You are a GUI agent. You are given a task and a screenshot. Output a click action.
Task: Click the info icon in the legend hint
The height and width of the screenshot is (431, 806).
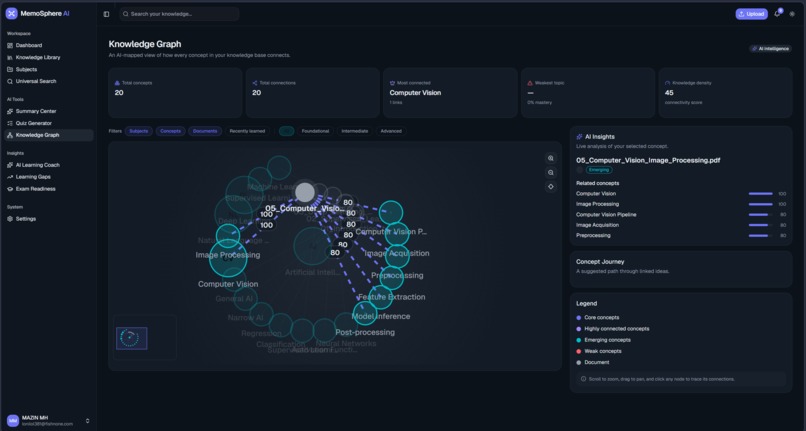583,379
